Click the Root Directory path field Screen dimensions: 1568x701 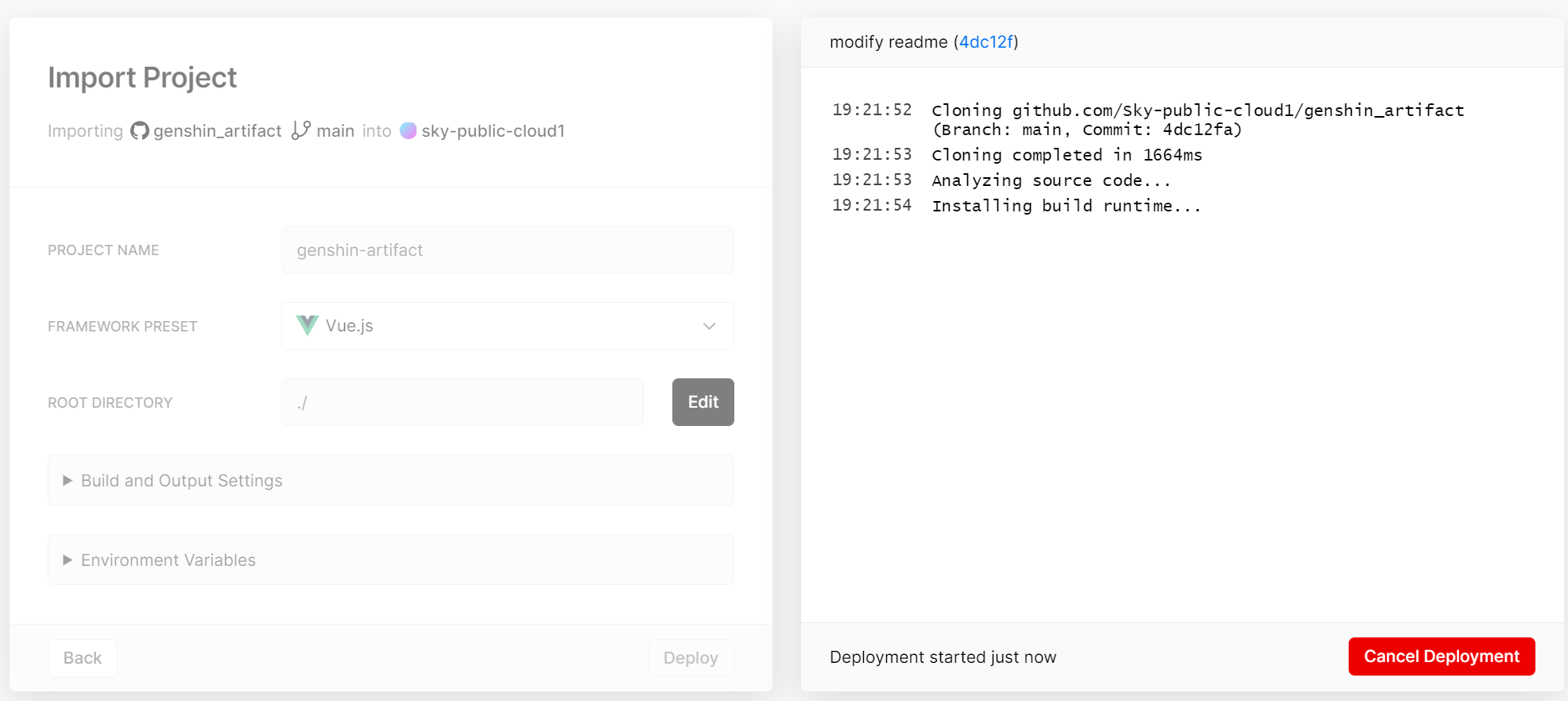coord(463,402)
